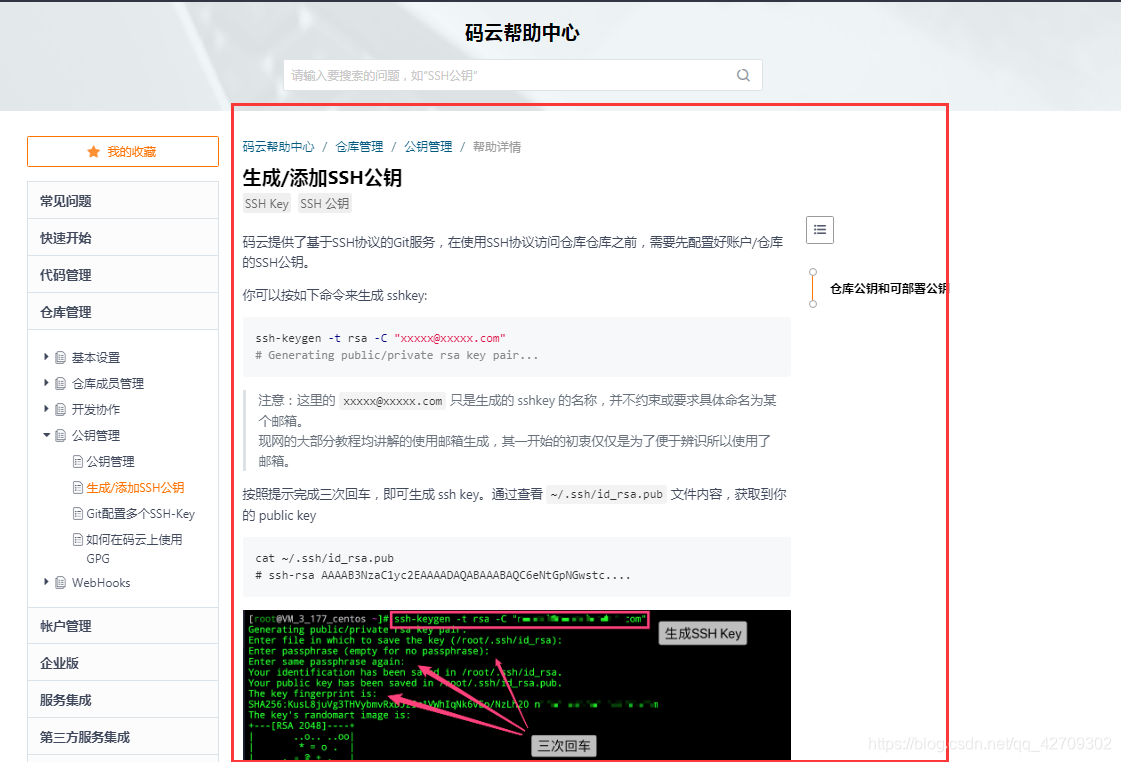Open 如何在码云上使用GPG sidebar link
1121x762 pixels.
134,549
